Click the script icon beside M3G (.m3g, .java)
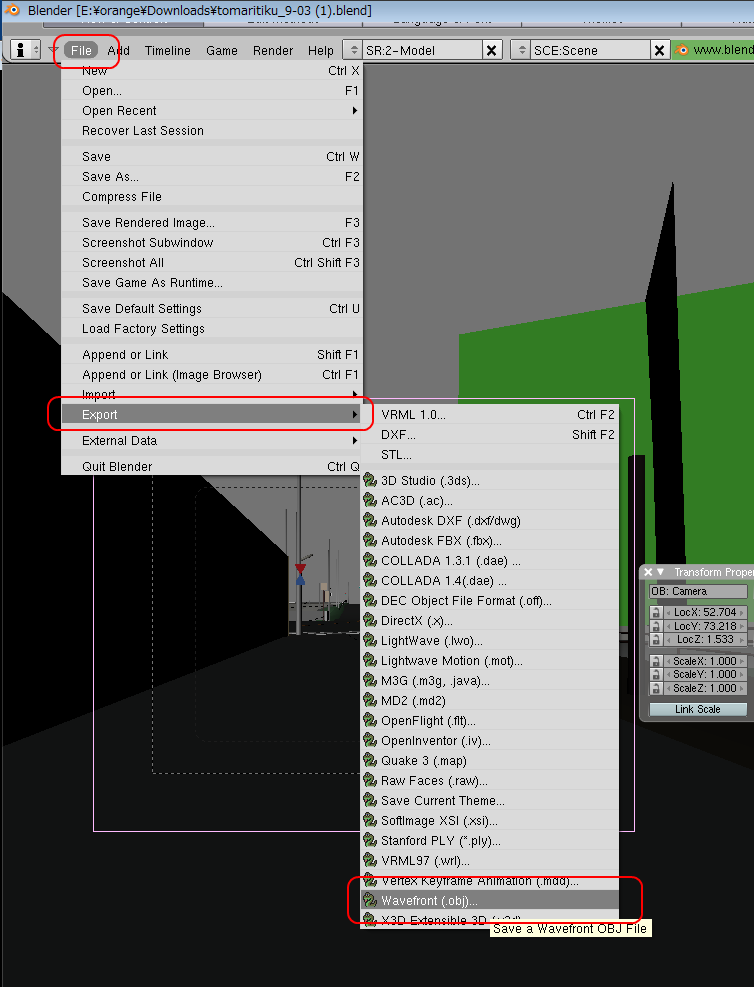 pyautogui.click(x=370, y=680)
